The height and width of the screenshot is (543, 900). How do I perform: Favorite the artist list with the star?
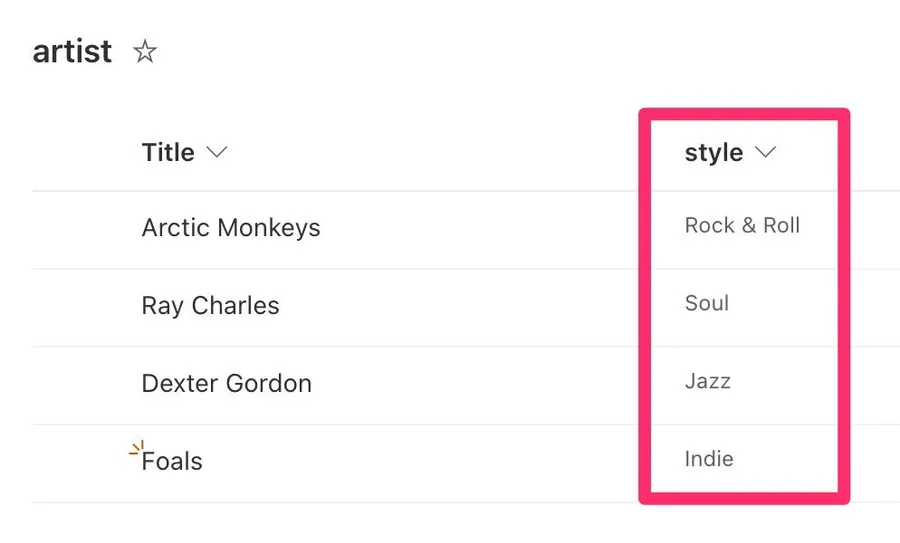145,52
